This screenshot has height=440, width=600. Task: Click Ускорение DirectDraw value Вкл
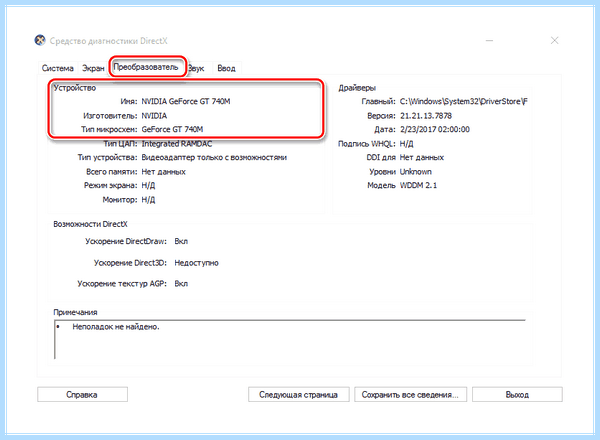pos(181,241)
